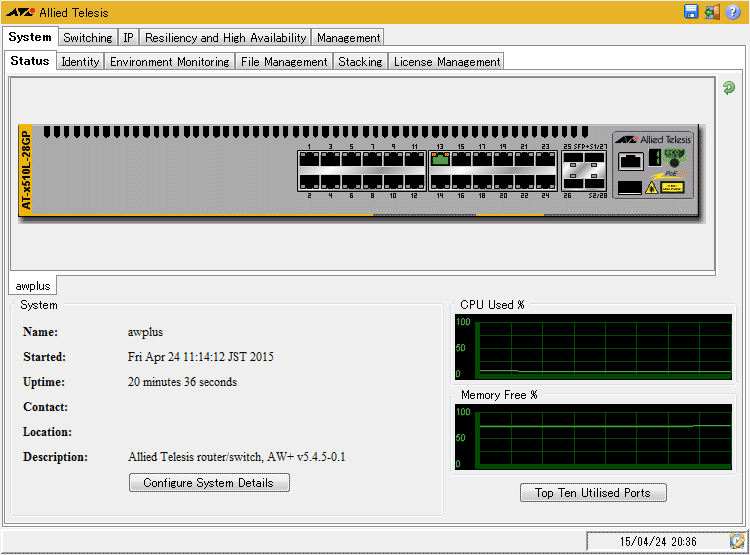750x555 pixels.
Task: Go to the Management tab
Action: [x=348, y=38]
